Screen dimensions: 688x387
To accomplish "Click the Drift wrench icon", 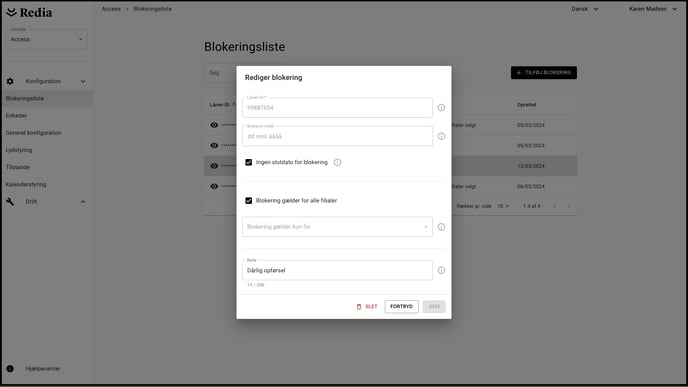I will tap(10, 201).
